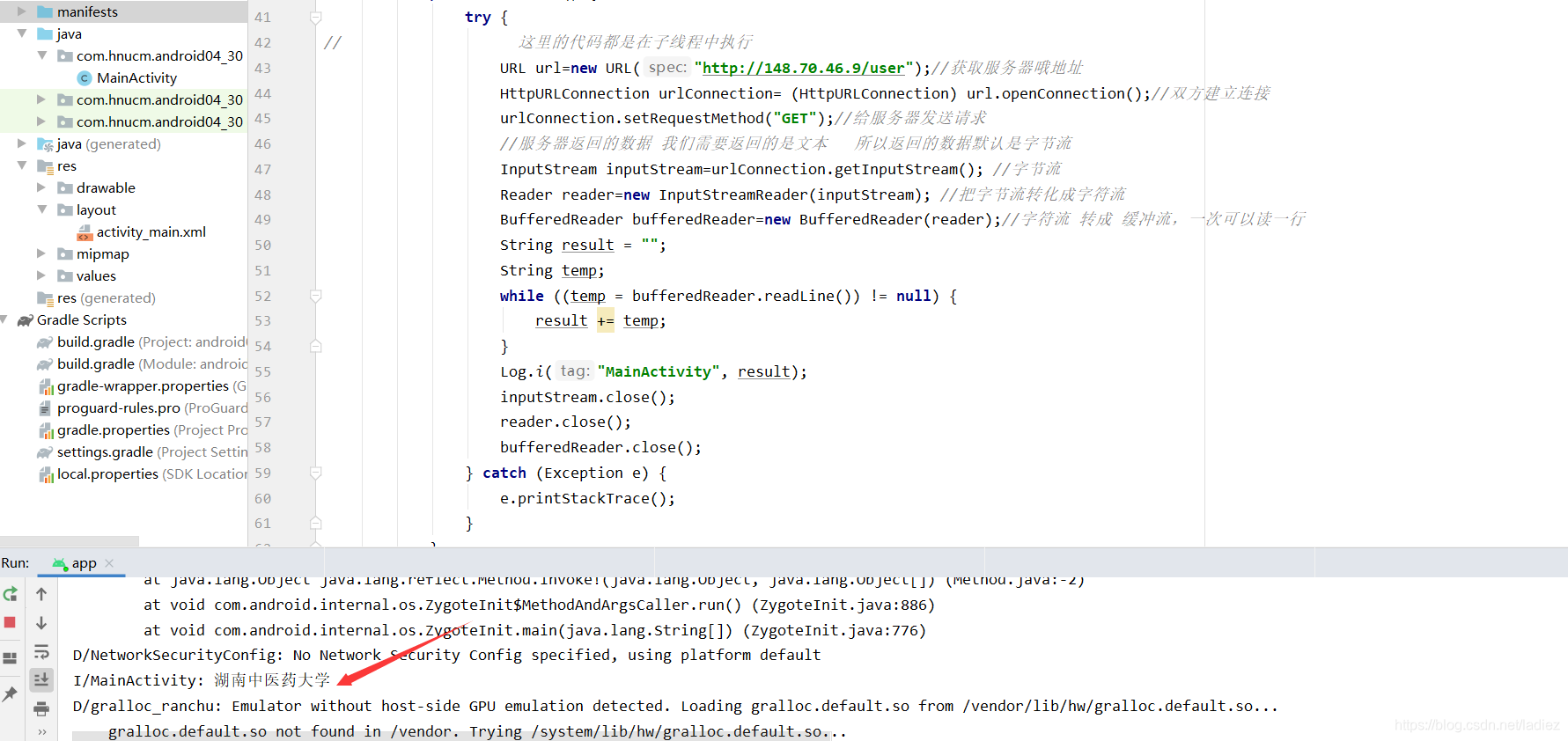Rerun the app with the green rerun icon

click(11, 594)
